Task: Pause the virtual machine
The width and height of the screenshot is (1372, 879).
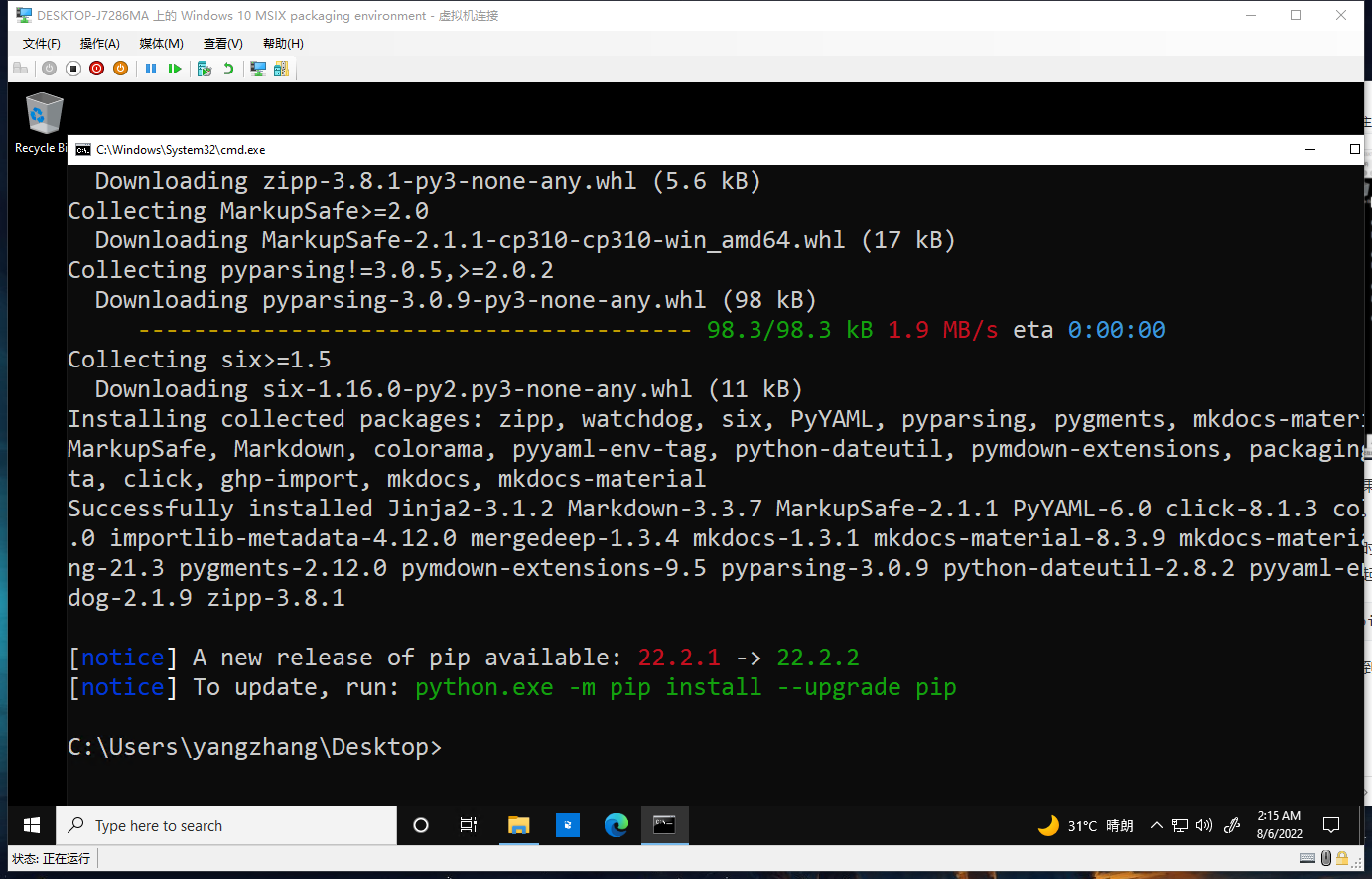Action: tap(151, 69)
